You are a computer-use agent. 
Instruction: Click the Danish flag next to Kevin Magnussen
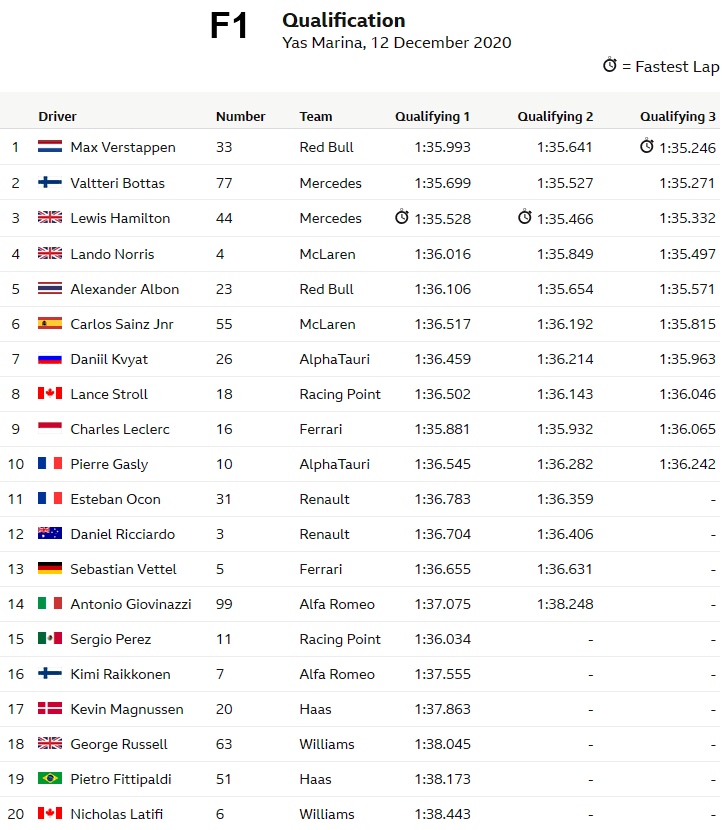(x=50, y=709)
